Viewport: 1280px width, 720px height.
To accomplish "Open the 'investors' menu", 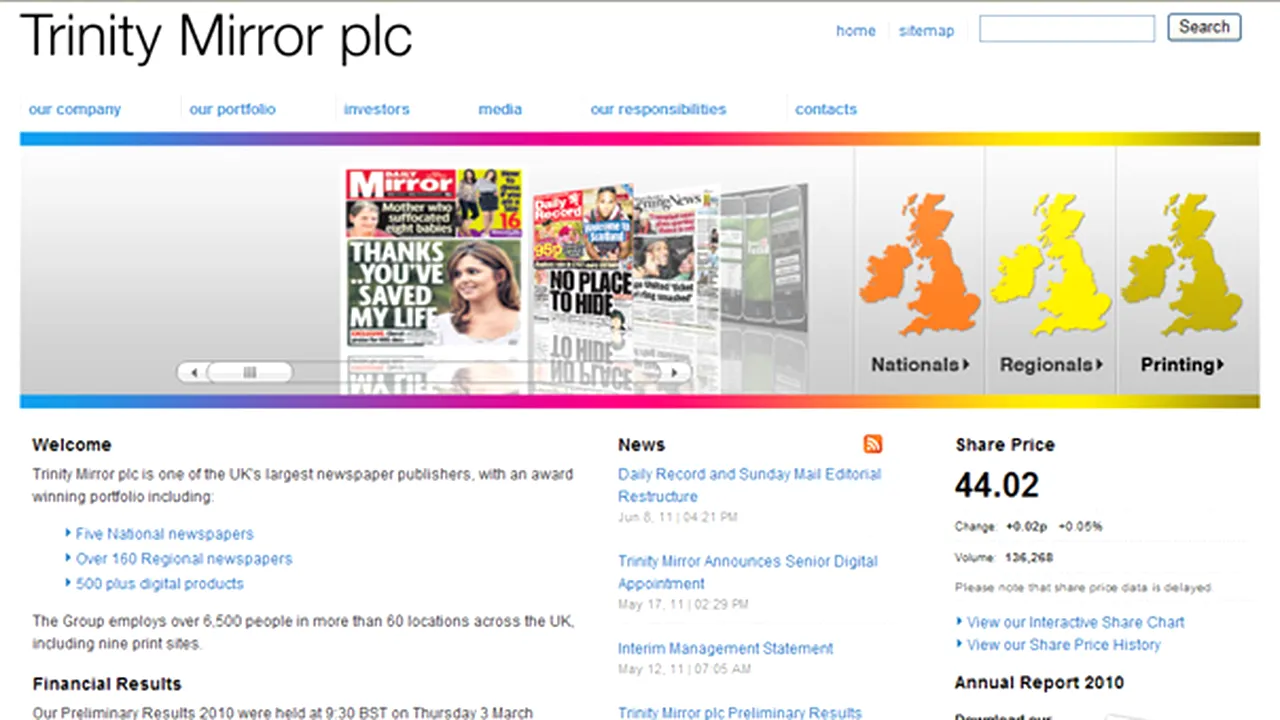I will (376, 109).
